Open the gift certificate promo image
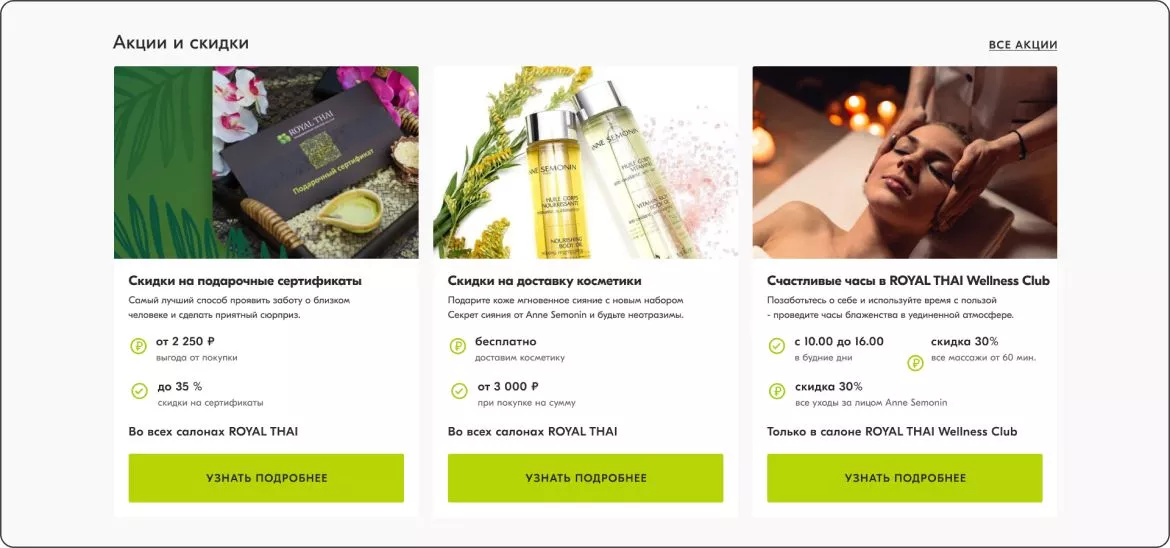 pos(266,162)
